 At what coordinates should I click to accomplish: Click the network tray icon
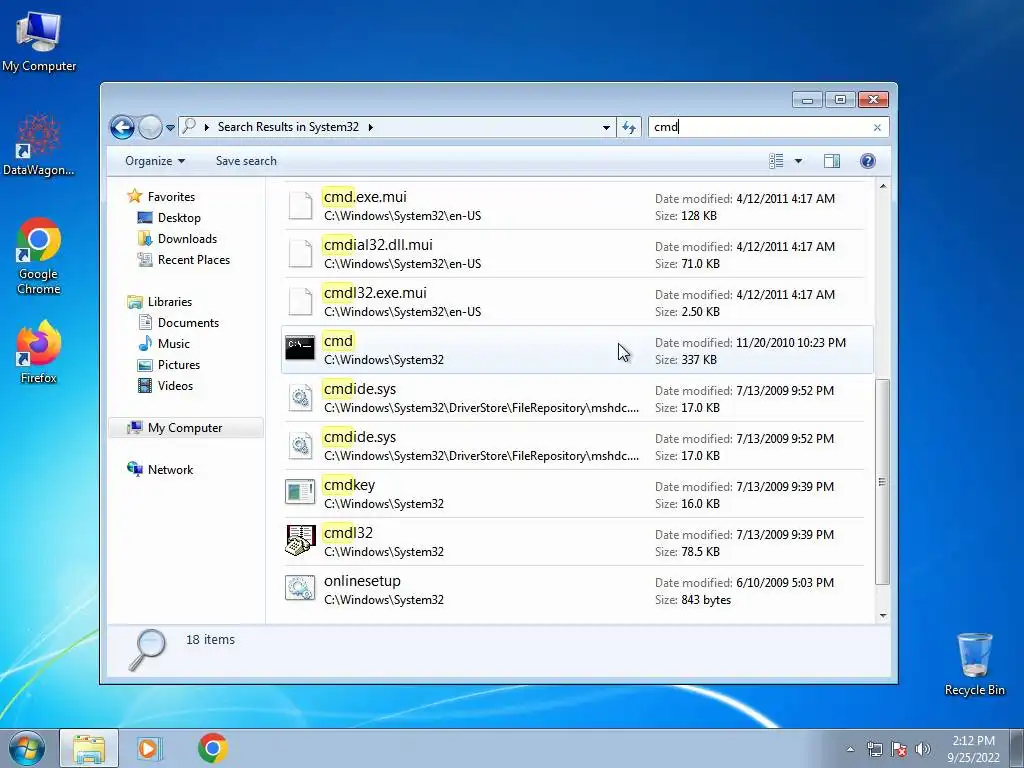[874, 749]
